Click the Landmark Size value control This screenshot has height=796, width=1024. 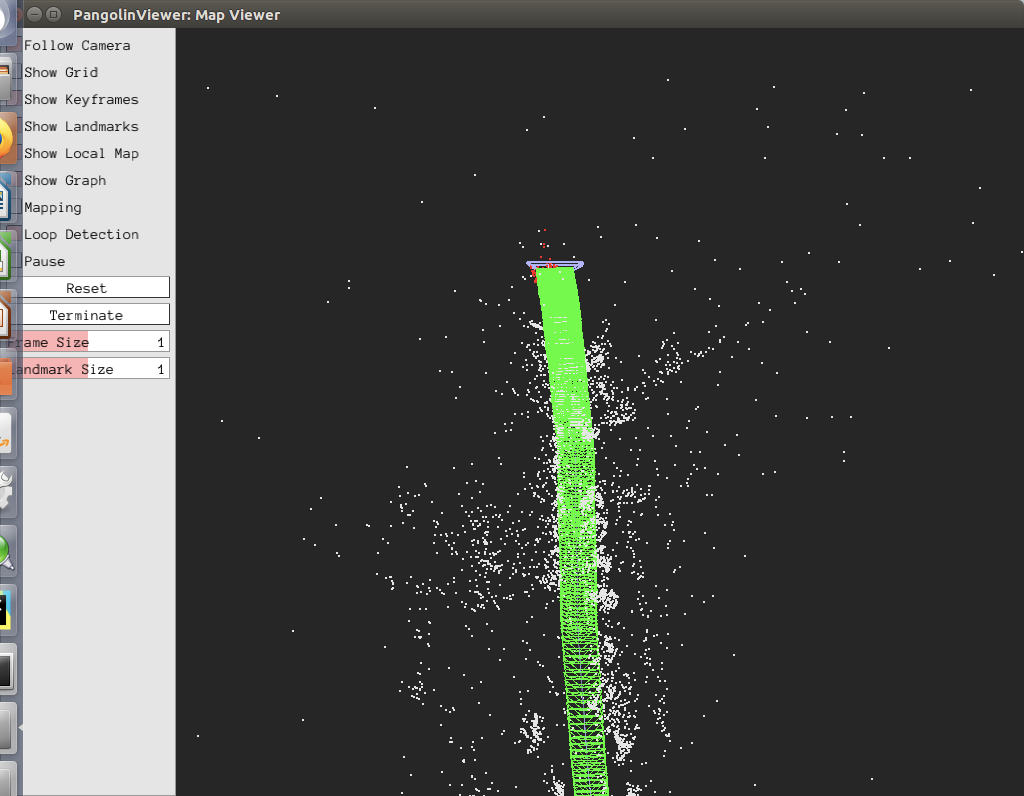(x=95, y=368)
